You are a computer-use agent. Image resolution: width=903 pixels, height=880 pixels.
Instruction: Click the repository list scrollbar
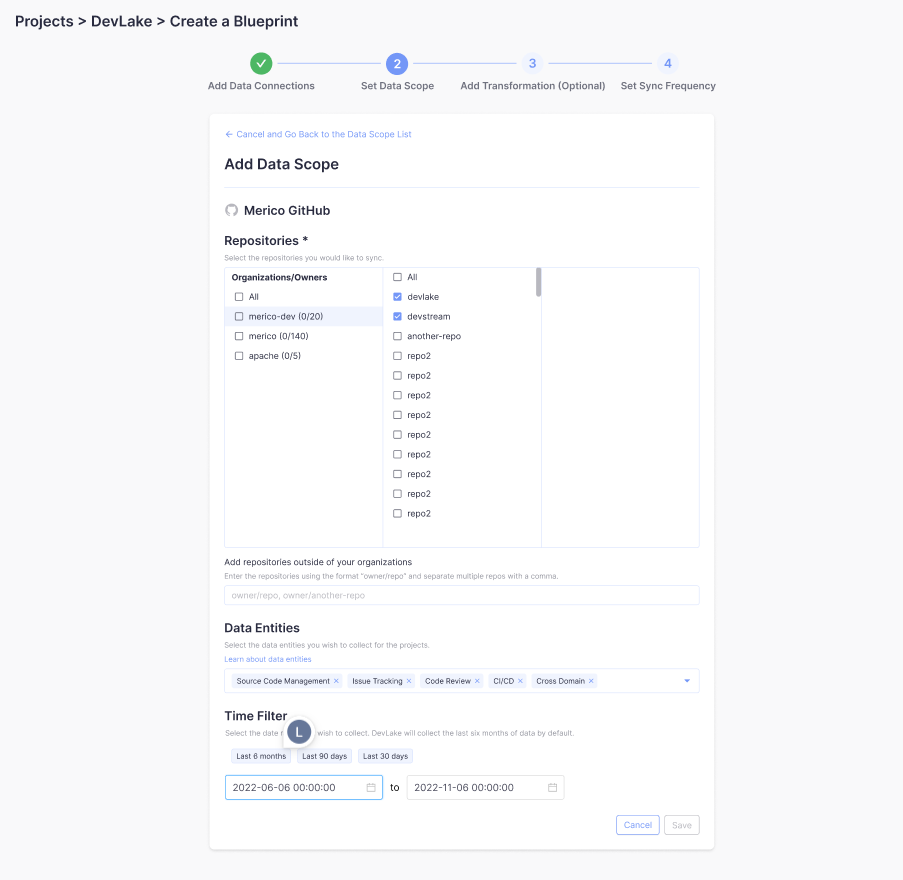(538, 282)
